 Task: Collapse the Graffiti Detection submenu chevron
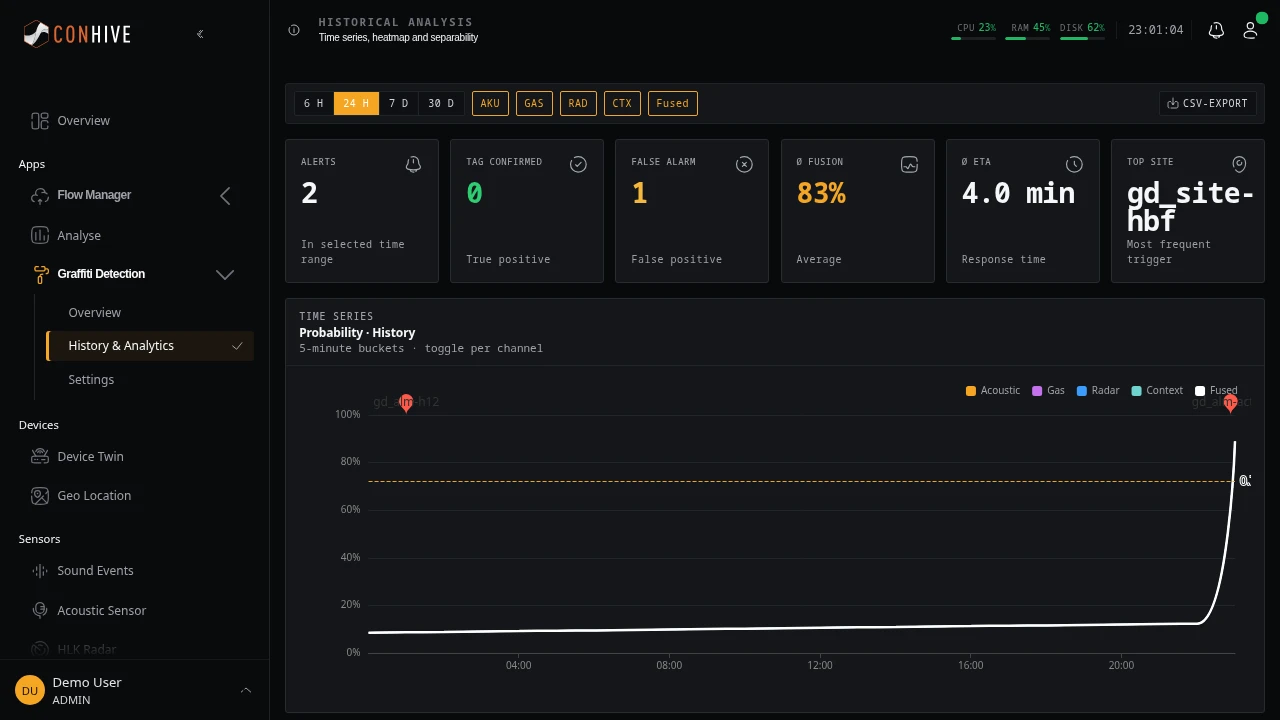225,274
